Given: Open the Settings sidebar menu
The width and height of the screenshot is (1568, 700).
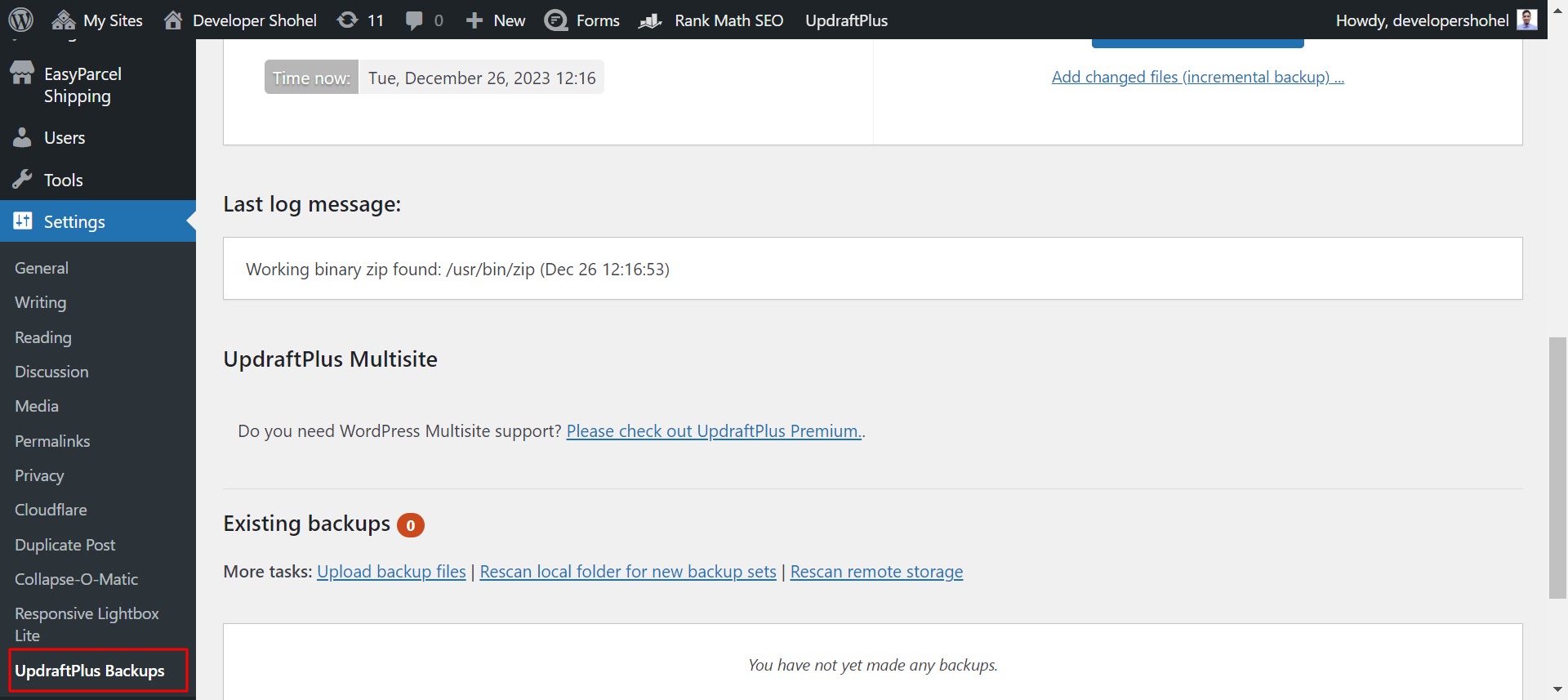Looking at the screenshot, I should (x=74, y=221).
